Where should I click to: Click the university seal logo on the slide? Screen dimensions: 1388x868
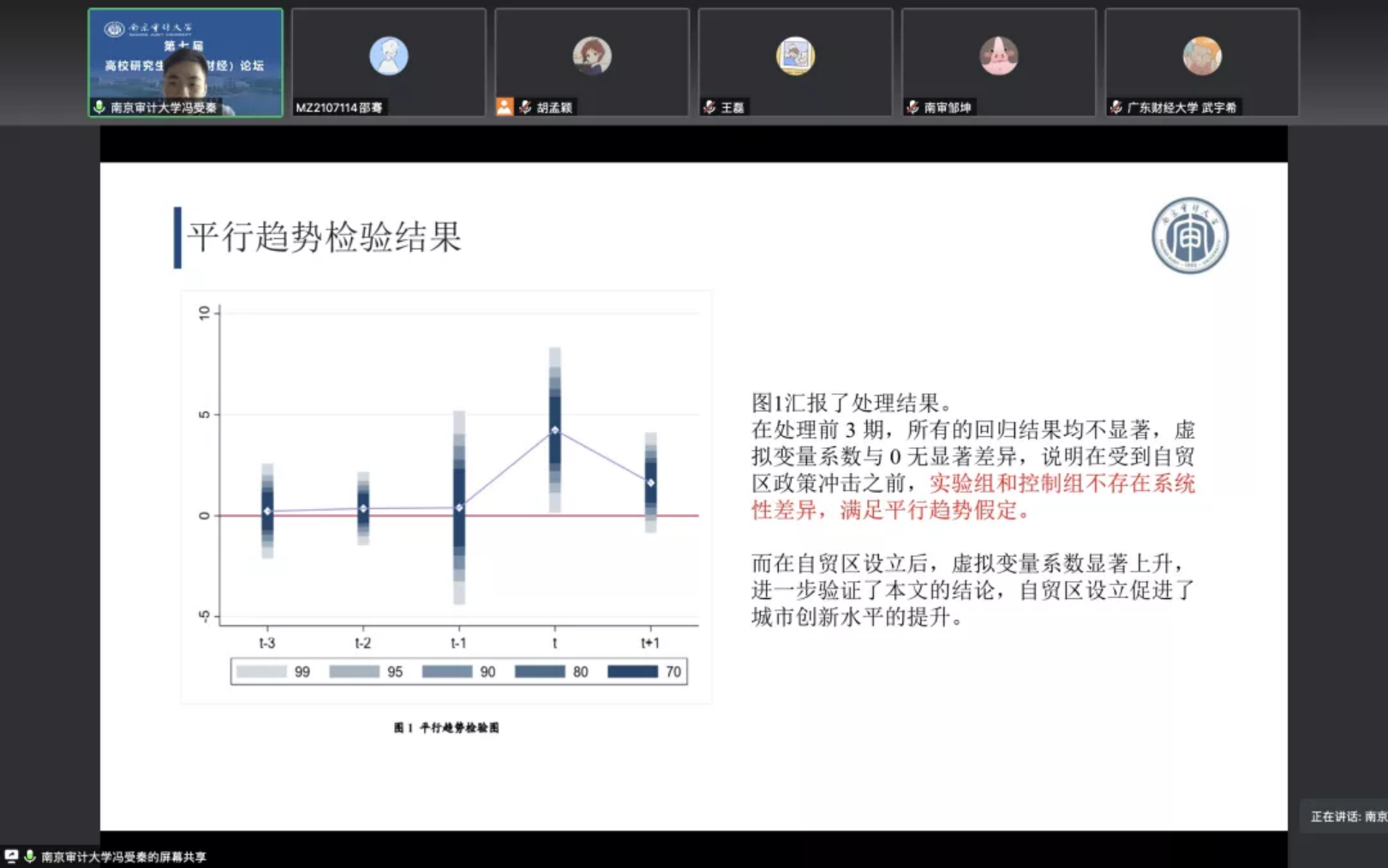coord(1189,236)
